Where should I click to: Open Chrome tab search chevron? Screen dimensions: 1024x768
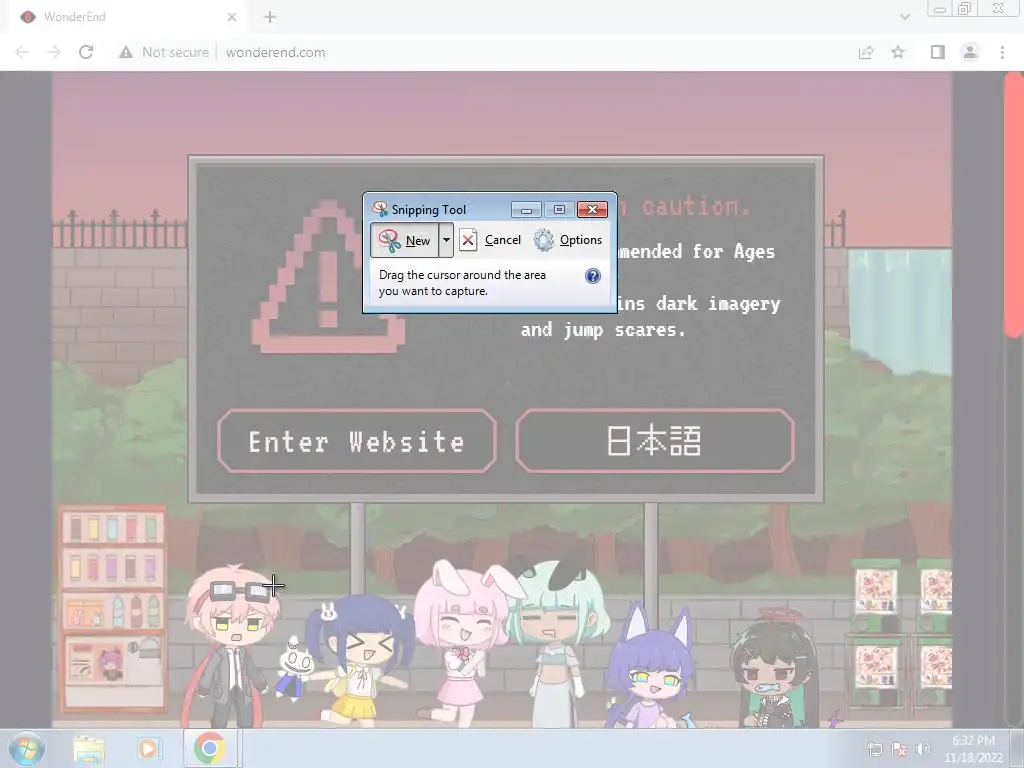coord(904,17)
